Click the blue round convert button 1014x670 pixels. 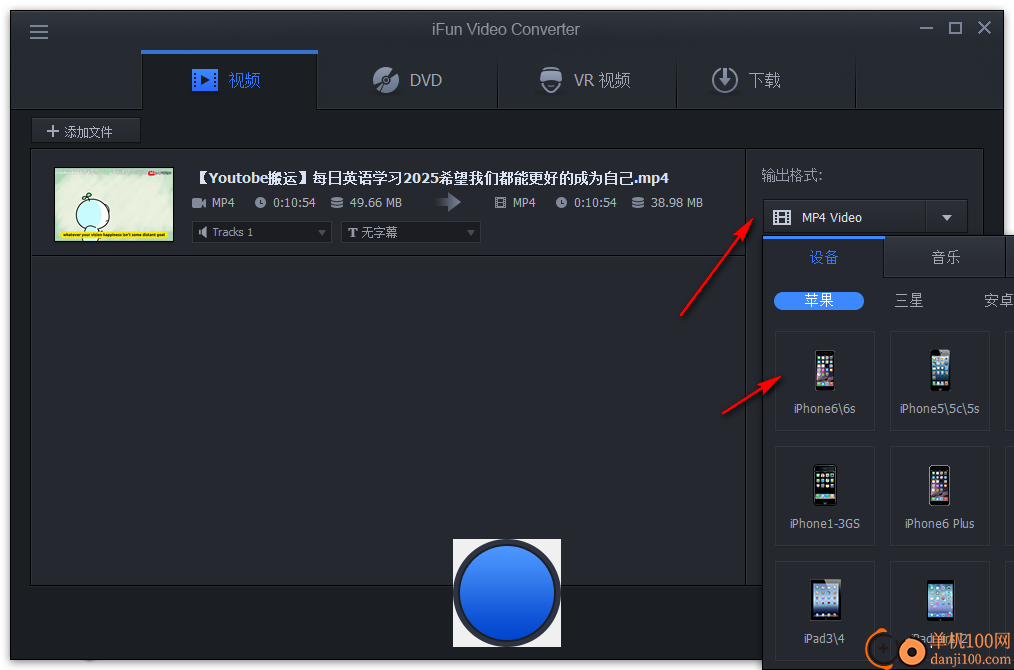click(x=507, y=592)
